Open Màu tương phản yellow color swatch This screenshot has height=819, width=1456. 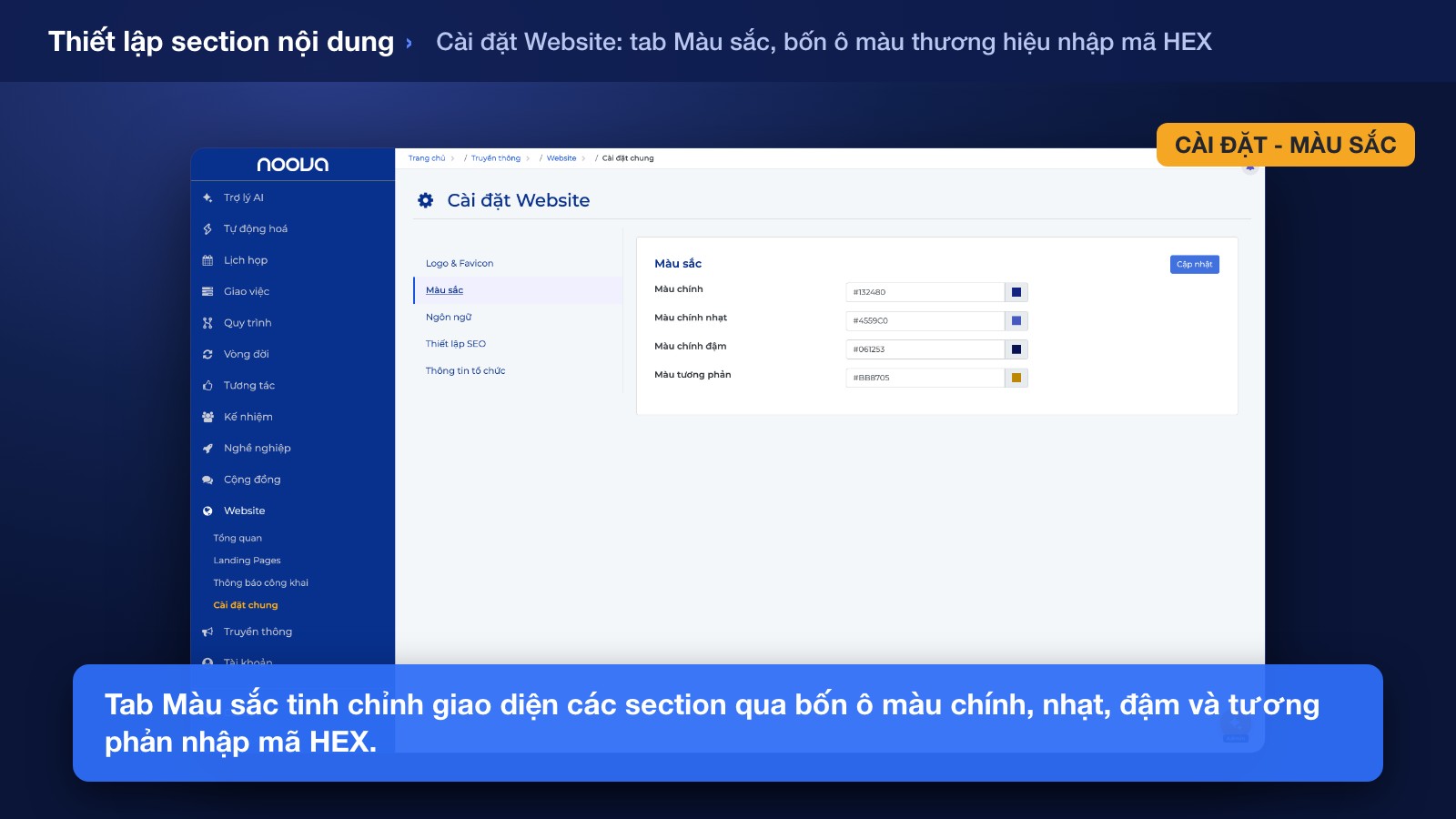tap(1016, 378)
